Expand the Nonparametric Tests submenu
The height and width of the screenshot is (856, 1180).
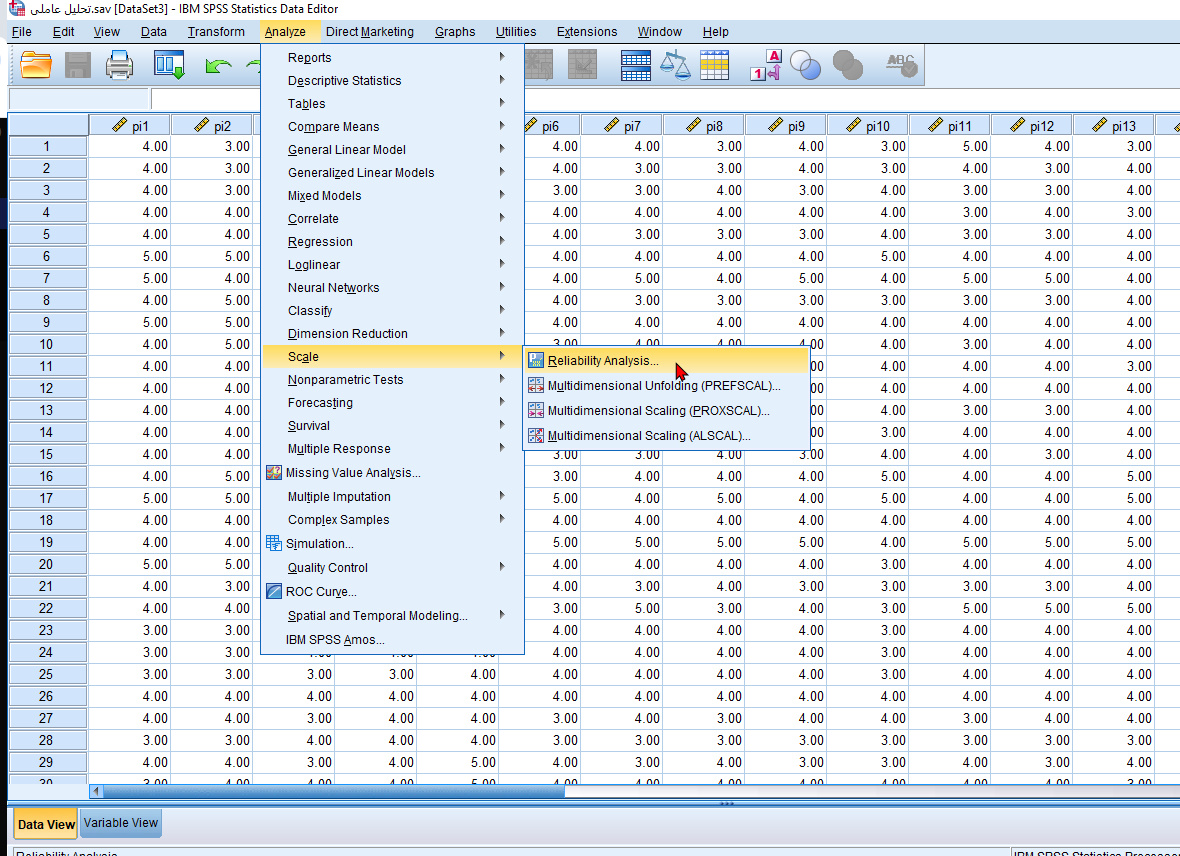click(x=345, y=380)
